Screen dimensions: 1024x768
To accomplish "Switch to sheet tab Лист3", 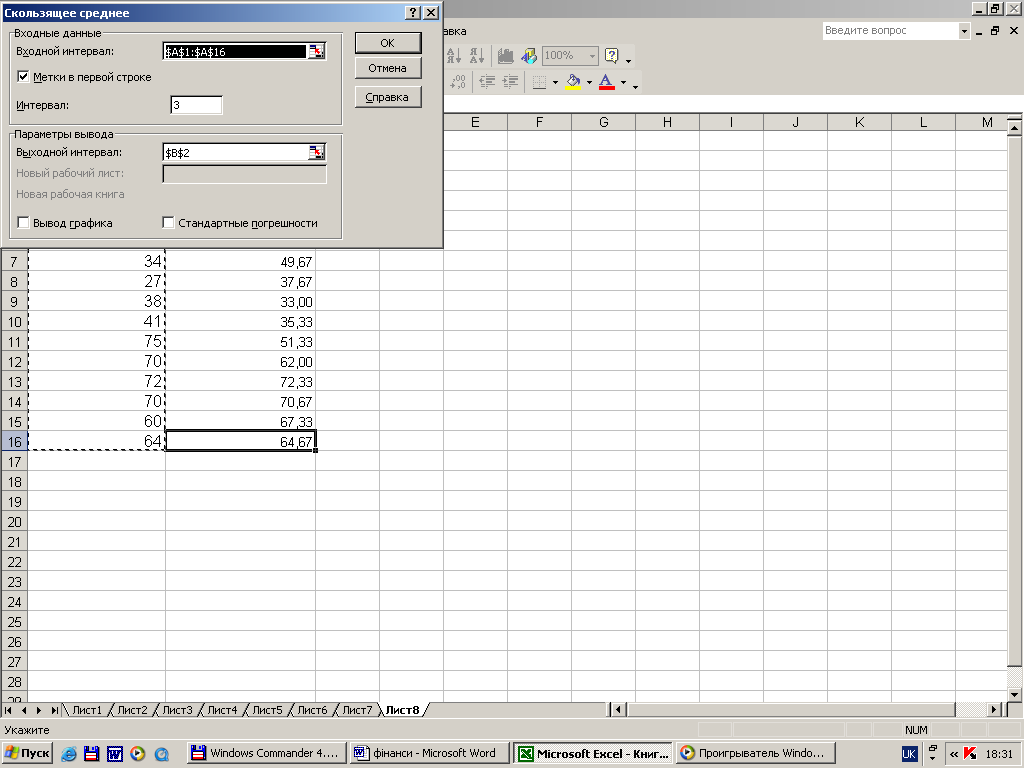I will [177, 710].
